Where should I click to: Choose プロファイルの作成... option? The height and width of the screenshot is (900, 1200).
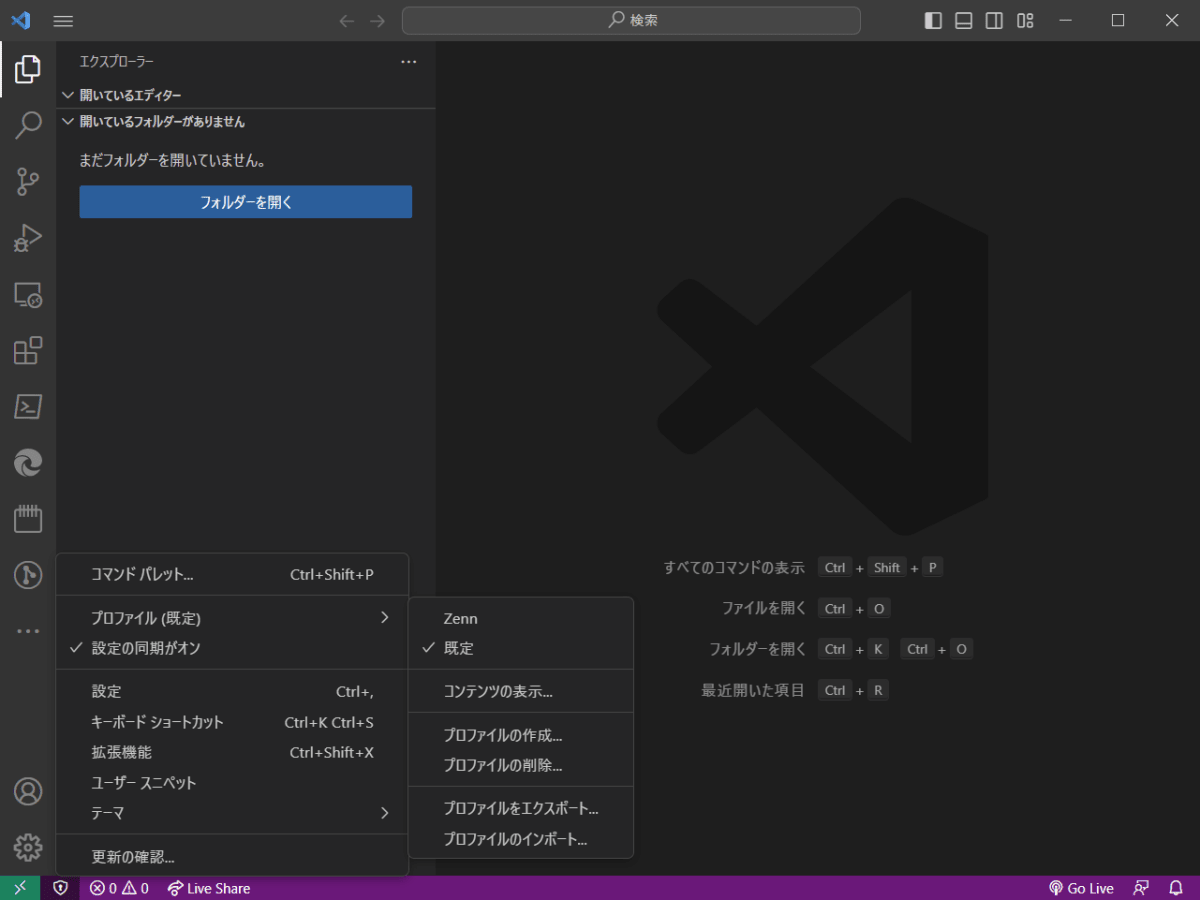click(x=521, y=735)
